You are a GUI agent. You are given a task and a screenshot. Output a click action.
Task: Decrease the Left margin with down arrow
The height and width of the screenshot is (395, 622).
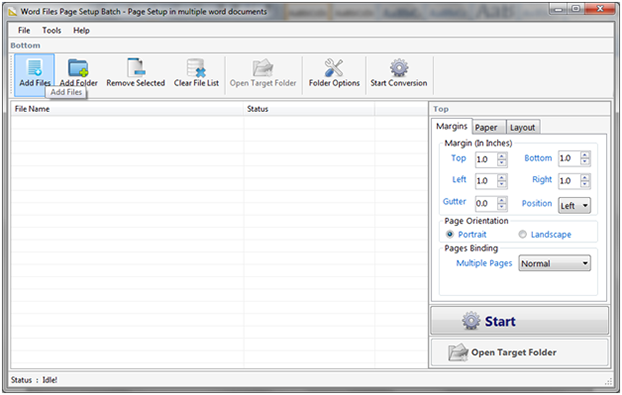tap(502, 184)
